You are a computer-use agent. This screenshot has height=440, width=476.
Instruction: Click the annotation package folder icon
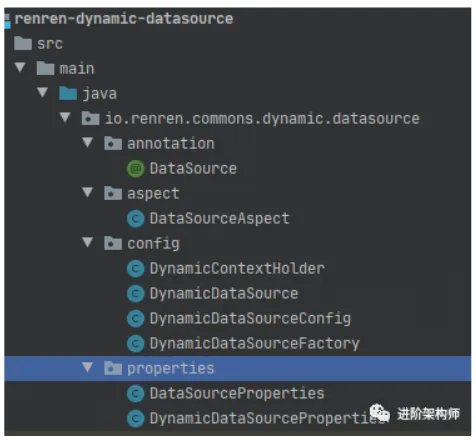point(113,143)
